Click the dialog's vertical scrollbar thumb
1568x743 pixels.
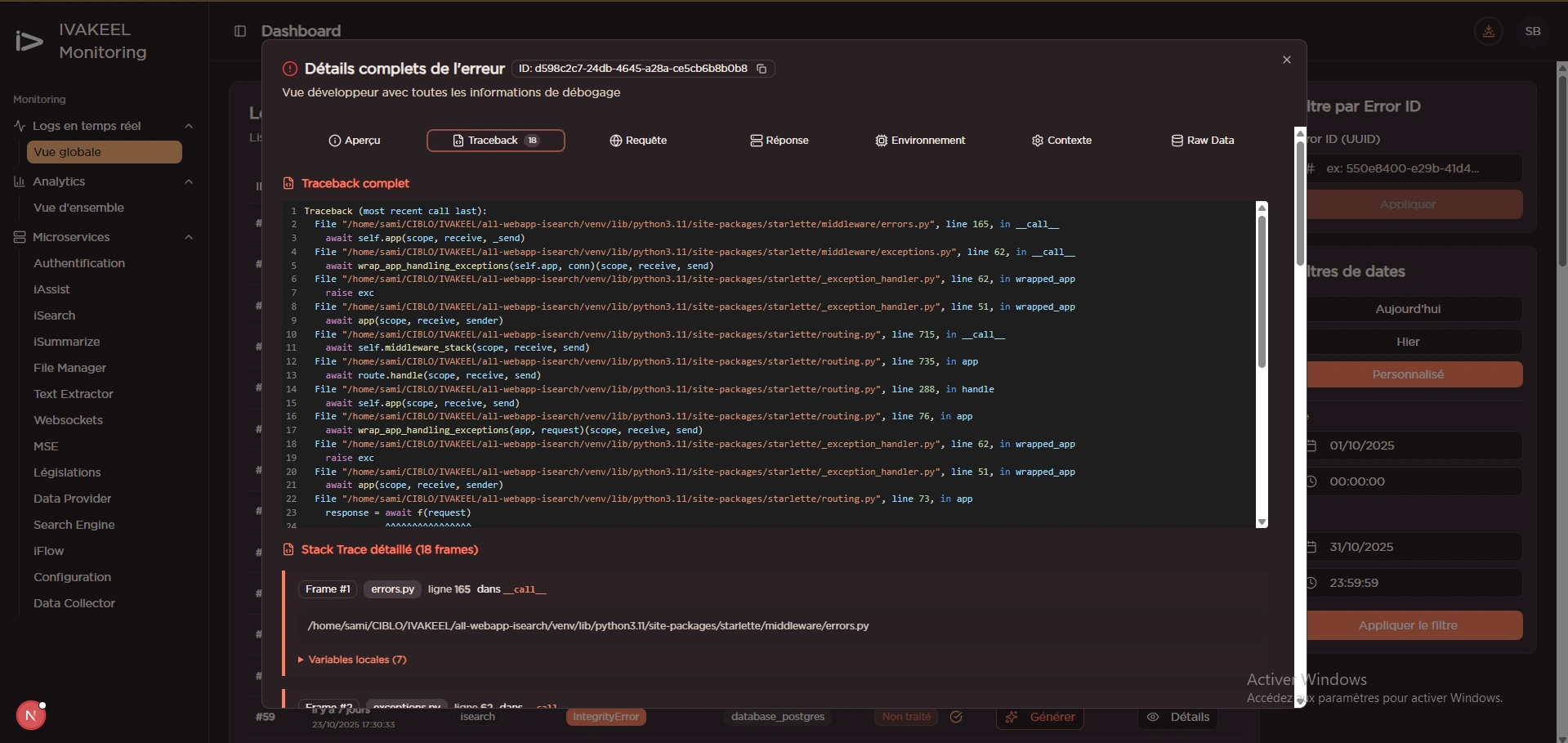tap(1300, 204)
